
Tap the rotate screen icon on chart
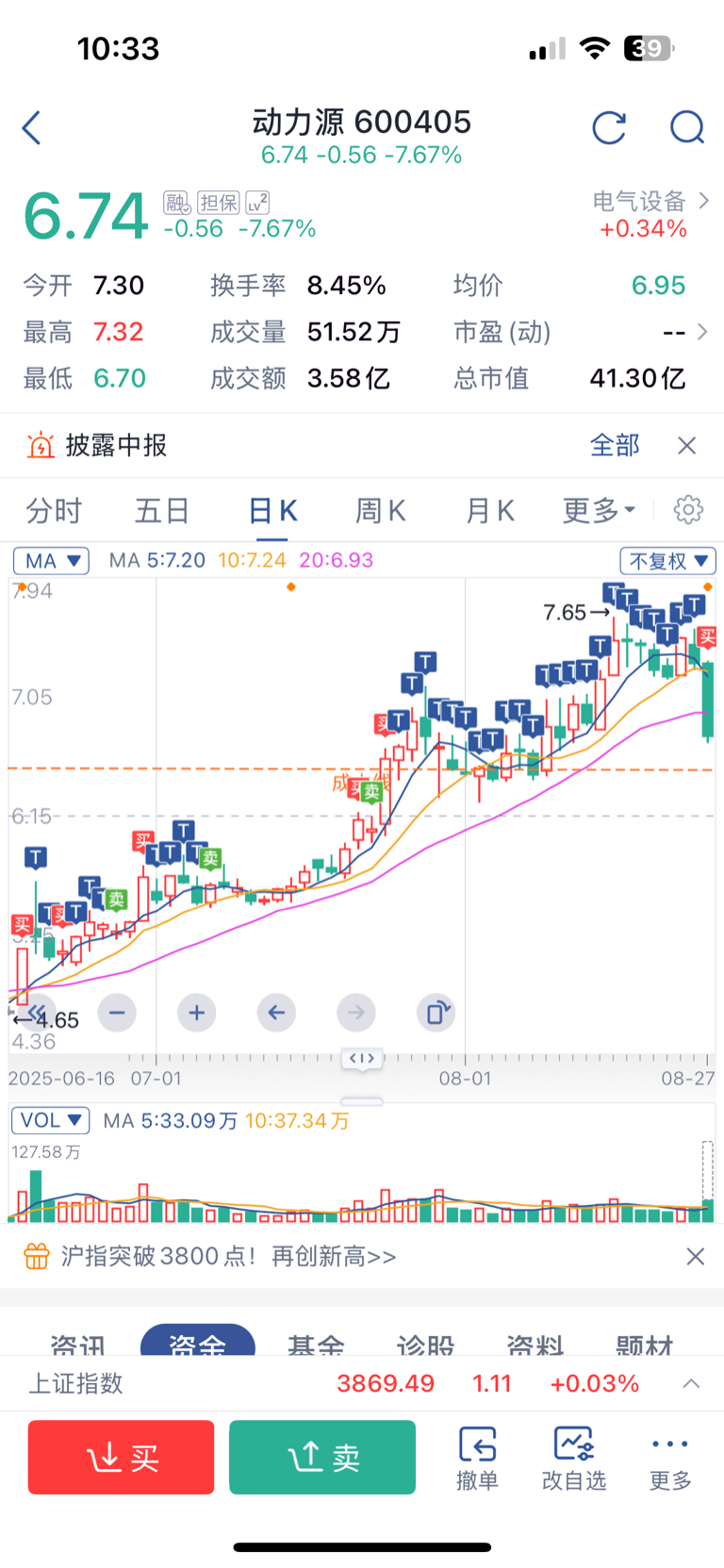436,1013
